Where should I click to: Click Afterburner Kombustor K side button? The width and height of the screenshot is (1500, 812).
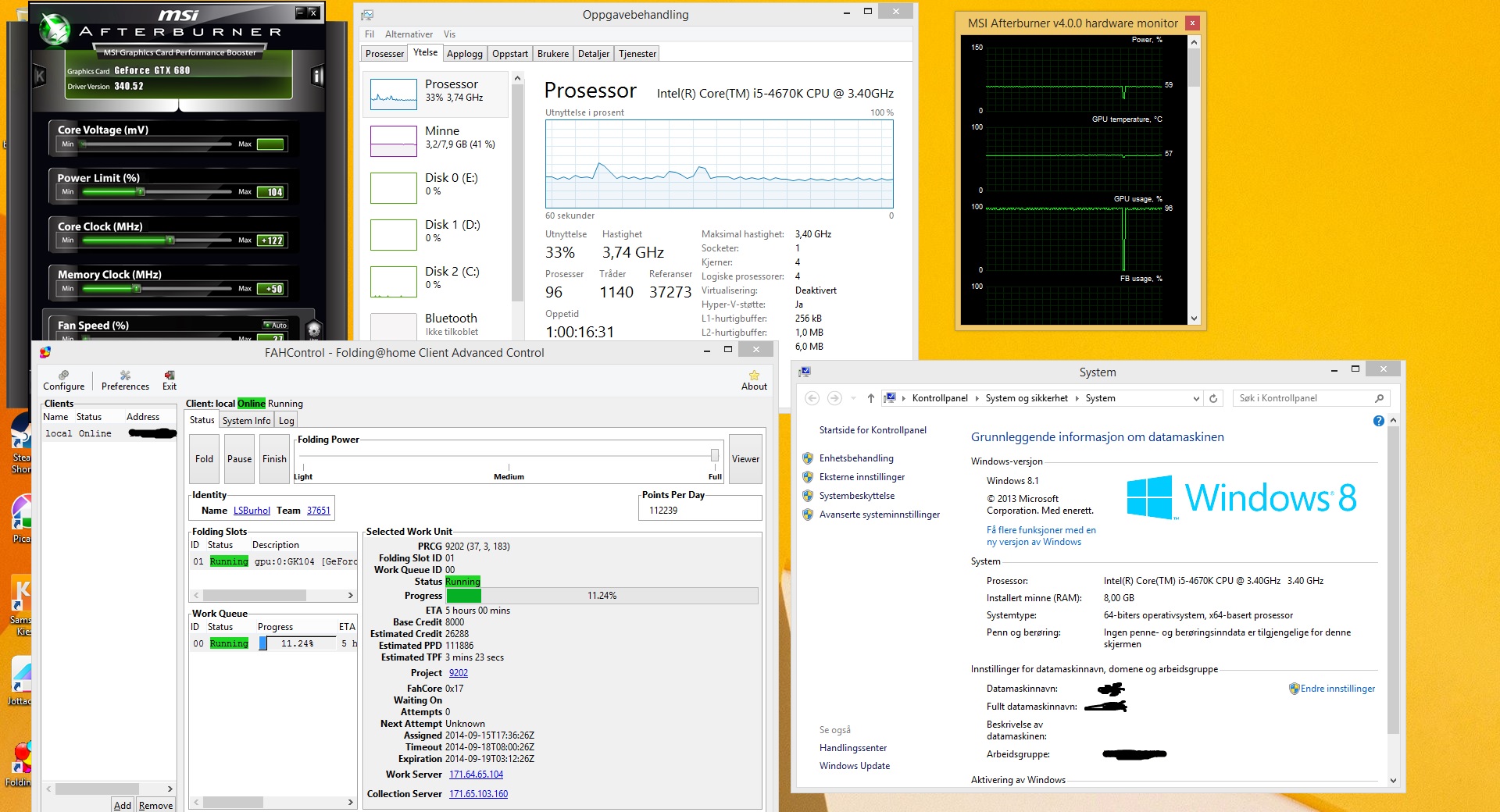point(40,76)
